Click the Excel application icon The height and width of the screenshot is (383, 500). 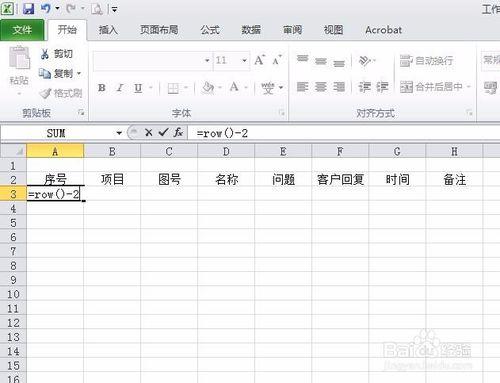point(7,9)
